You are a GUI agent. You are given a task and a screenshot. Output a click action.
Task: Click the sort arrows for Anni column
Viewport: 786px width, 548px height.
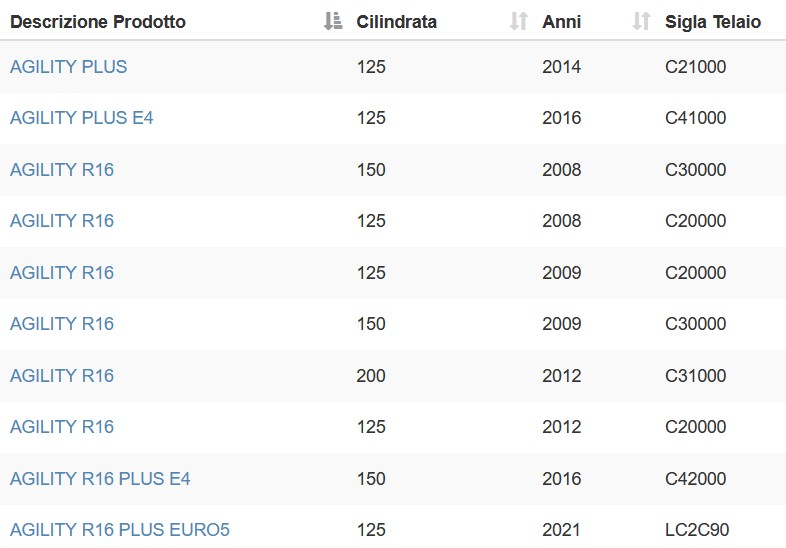642,21
